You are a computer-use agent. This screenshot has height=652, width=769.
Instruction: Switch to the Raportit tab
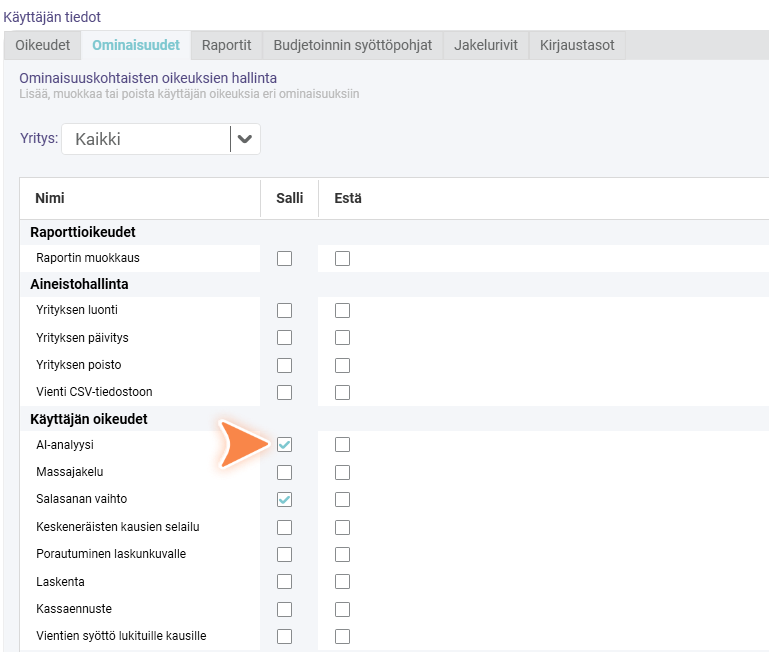point(227,45)
